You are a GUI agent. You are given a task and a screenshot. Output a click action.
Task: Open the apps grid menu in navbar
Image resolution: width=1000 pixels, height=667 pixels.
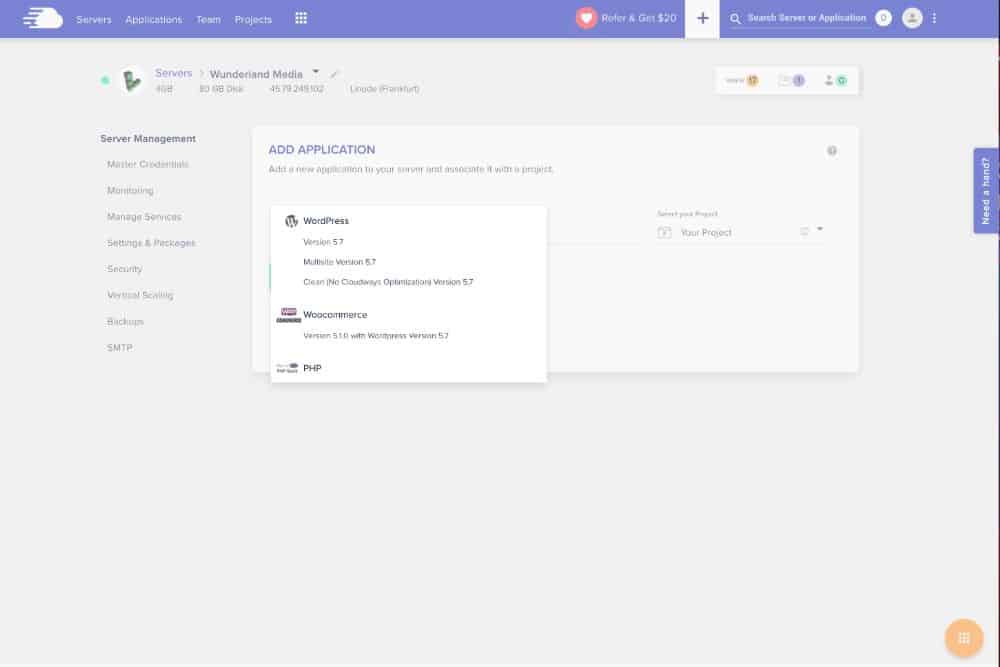(x=301, y=18)
